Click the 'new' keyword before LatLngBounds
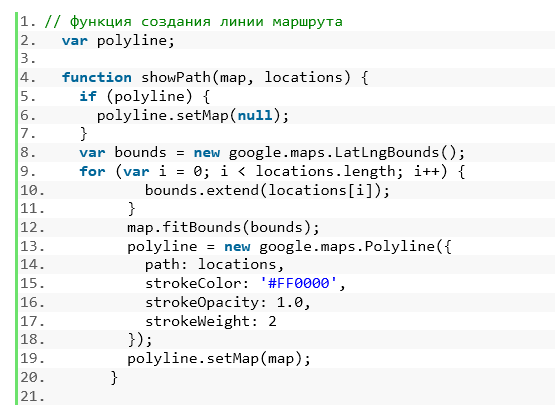The width and height of the screenshot is (555, 411). point(207,153)
